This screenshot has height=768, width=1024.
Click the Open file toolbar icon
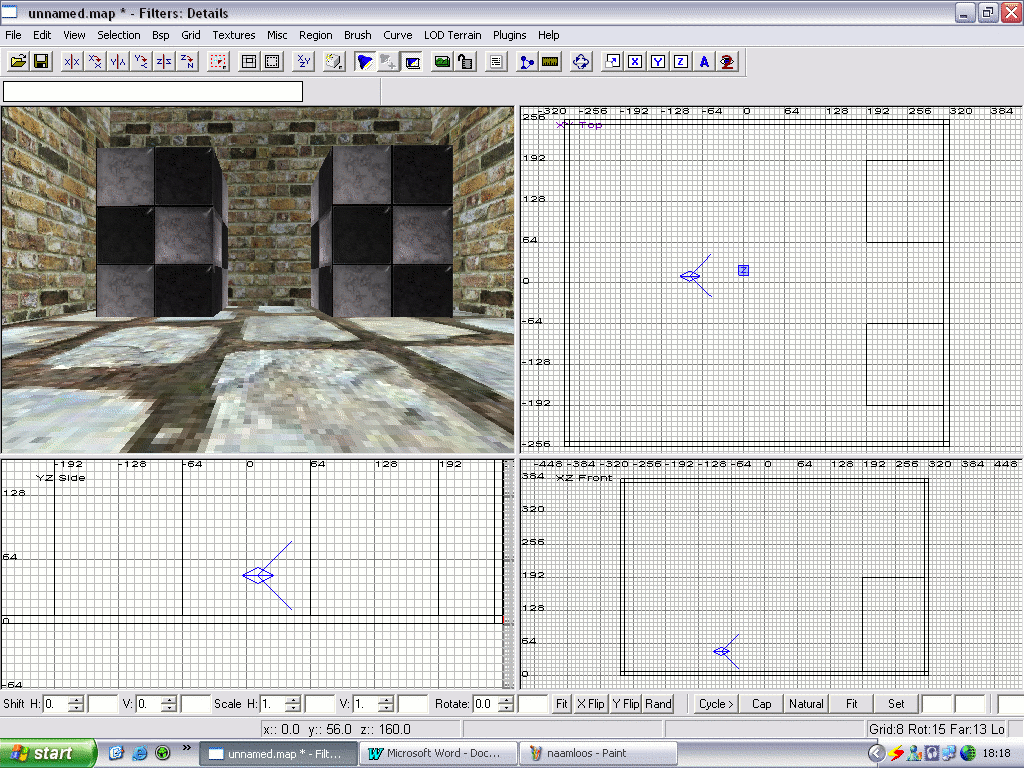pyautogui.click(x=18, y=62)
